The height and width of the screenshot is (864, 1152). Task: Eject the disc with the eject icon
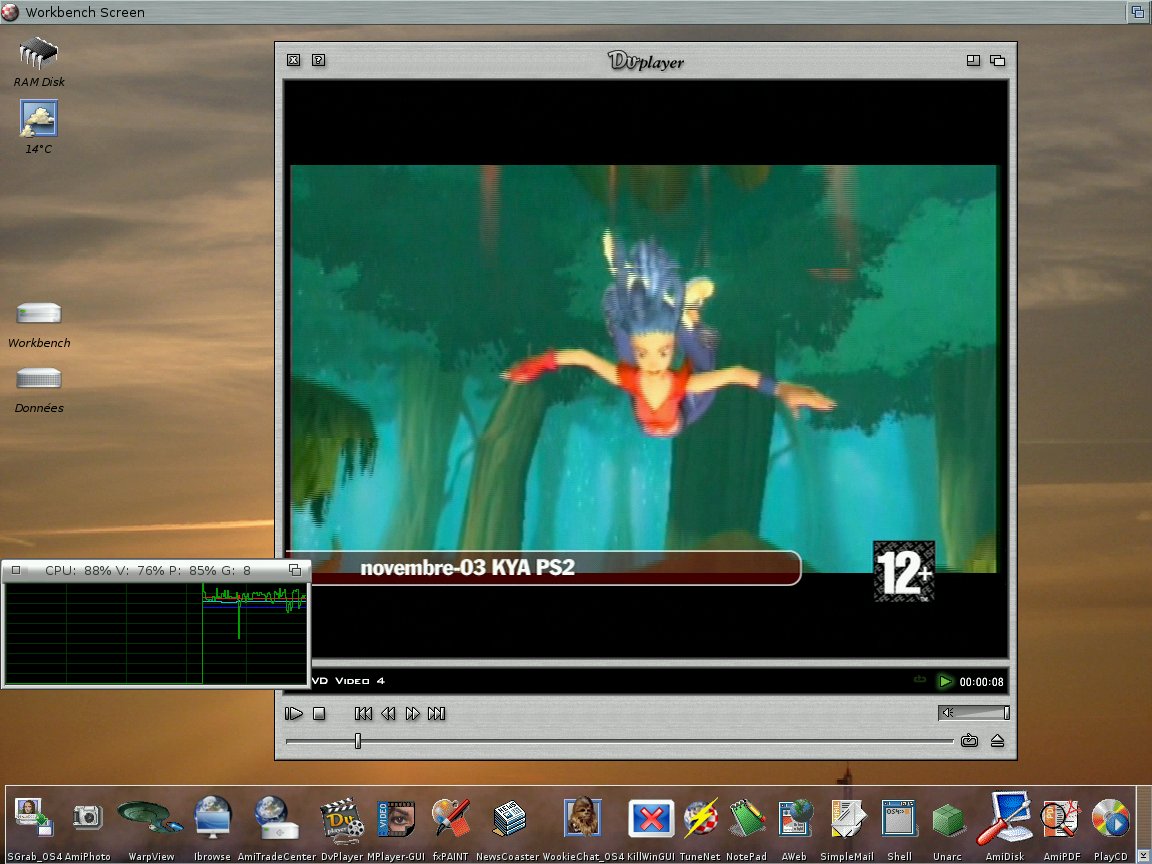[x=997, y=741]
